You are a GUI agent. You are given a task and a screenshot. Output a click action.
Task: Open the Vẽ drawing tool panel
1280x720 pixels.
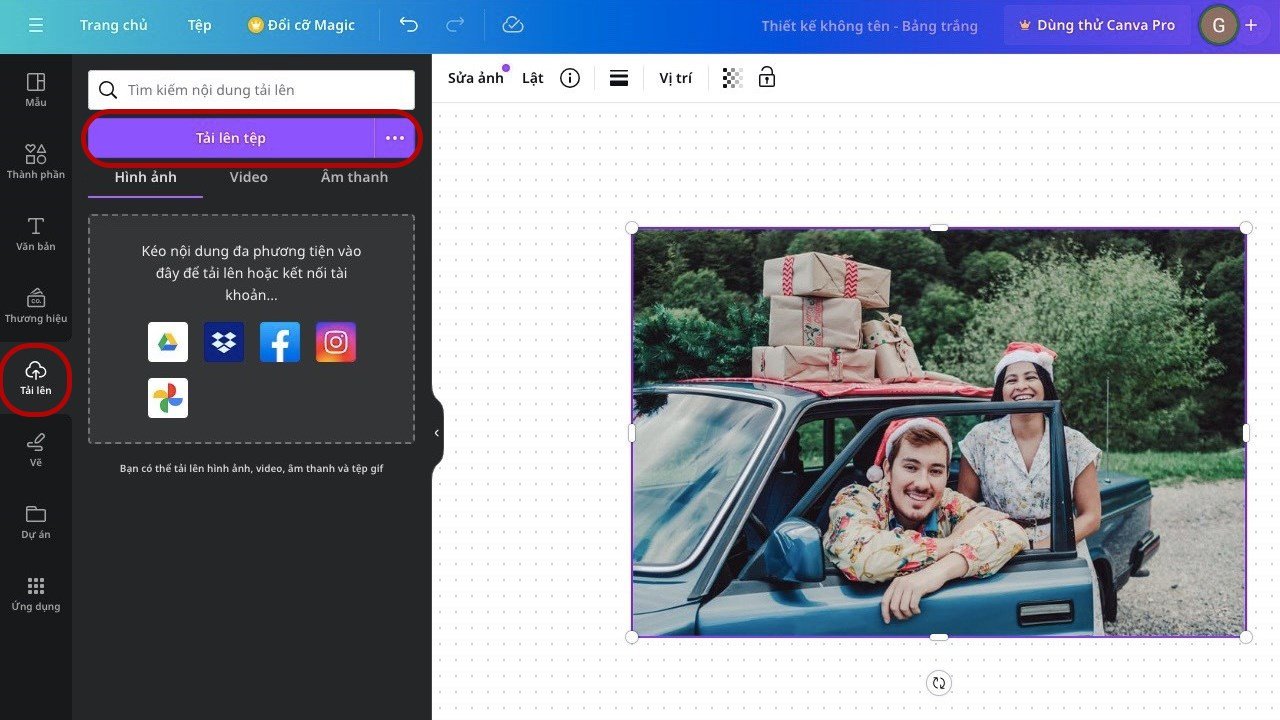coord(36,450)
